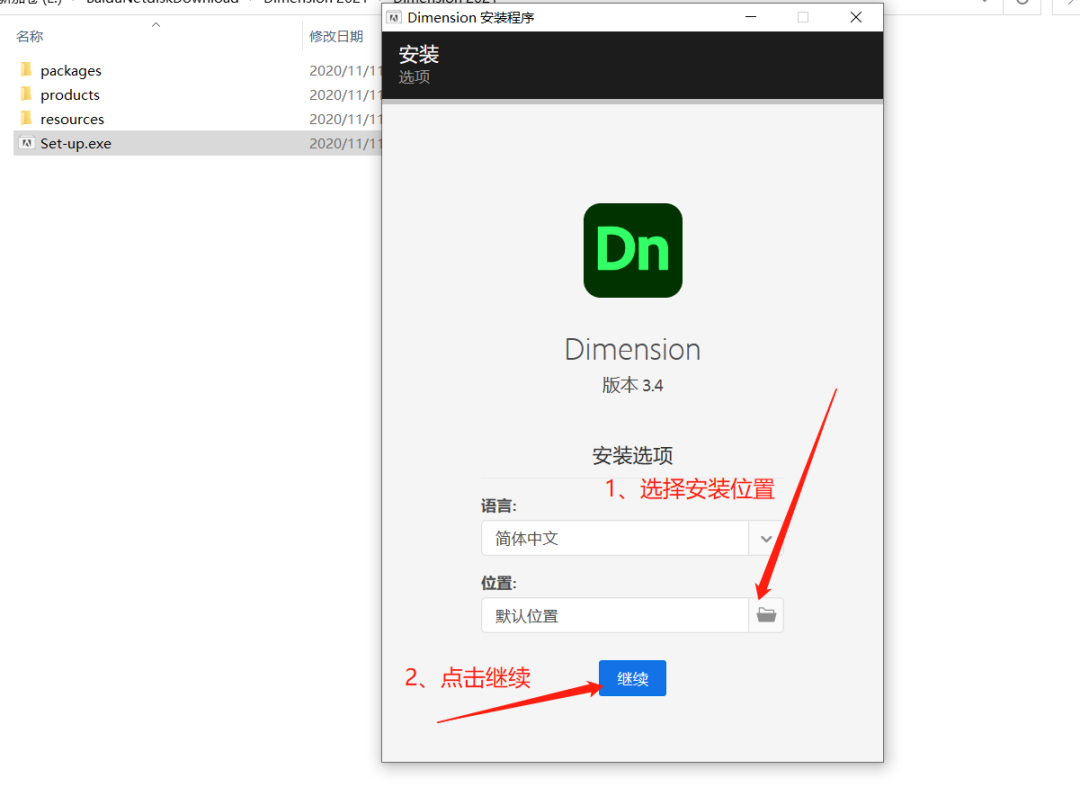The image size is (1080, 787).
Task: Open the packages folder
Action: (69, 70)
